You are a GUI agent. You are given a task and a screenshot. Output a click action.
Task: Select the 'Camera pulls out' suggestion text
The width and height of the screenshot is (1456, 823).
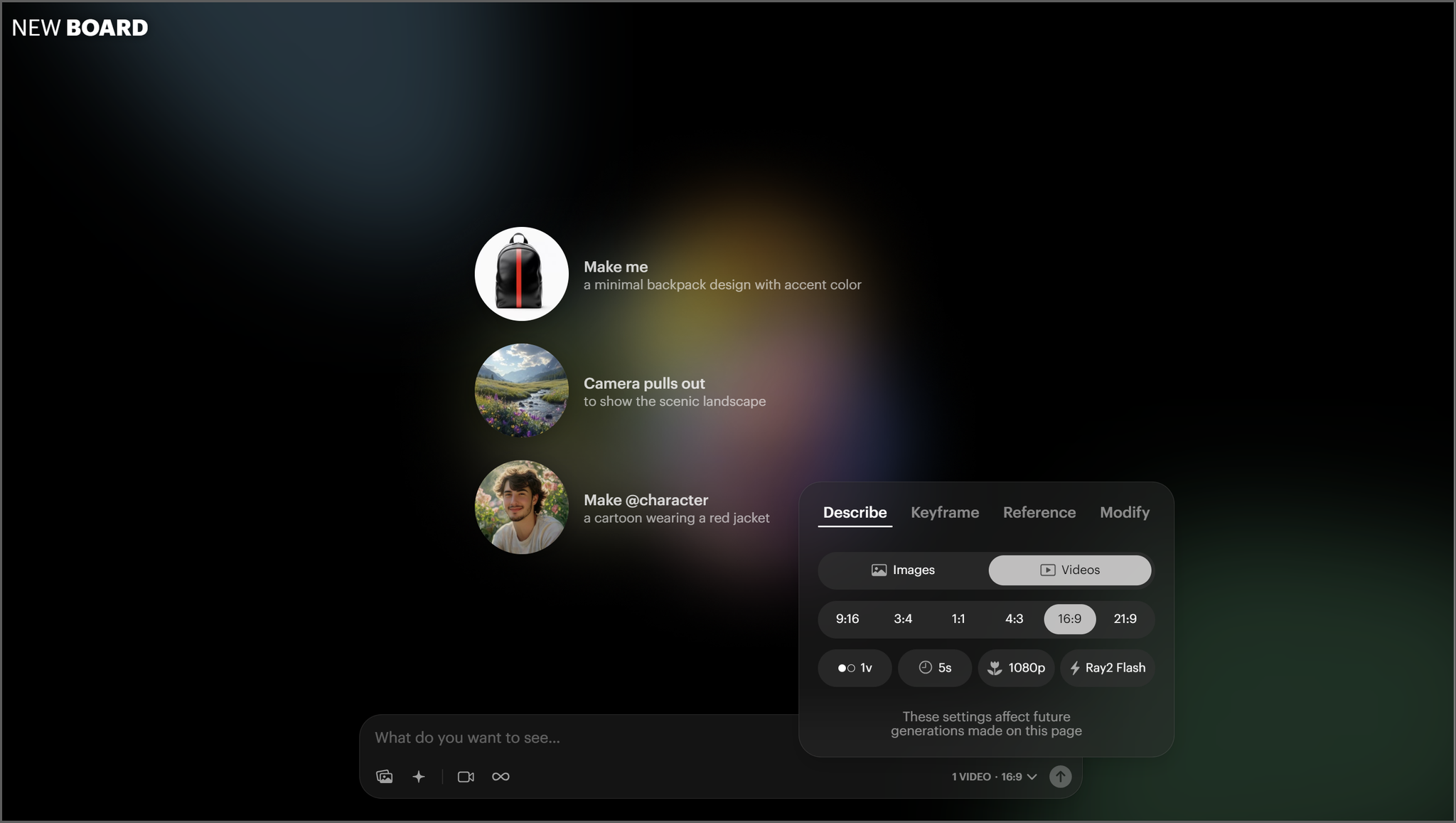pyautogui.click(x=675, y=392)
